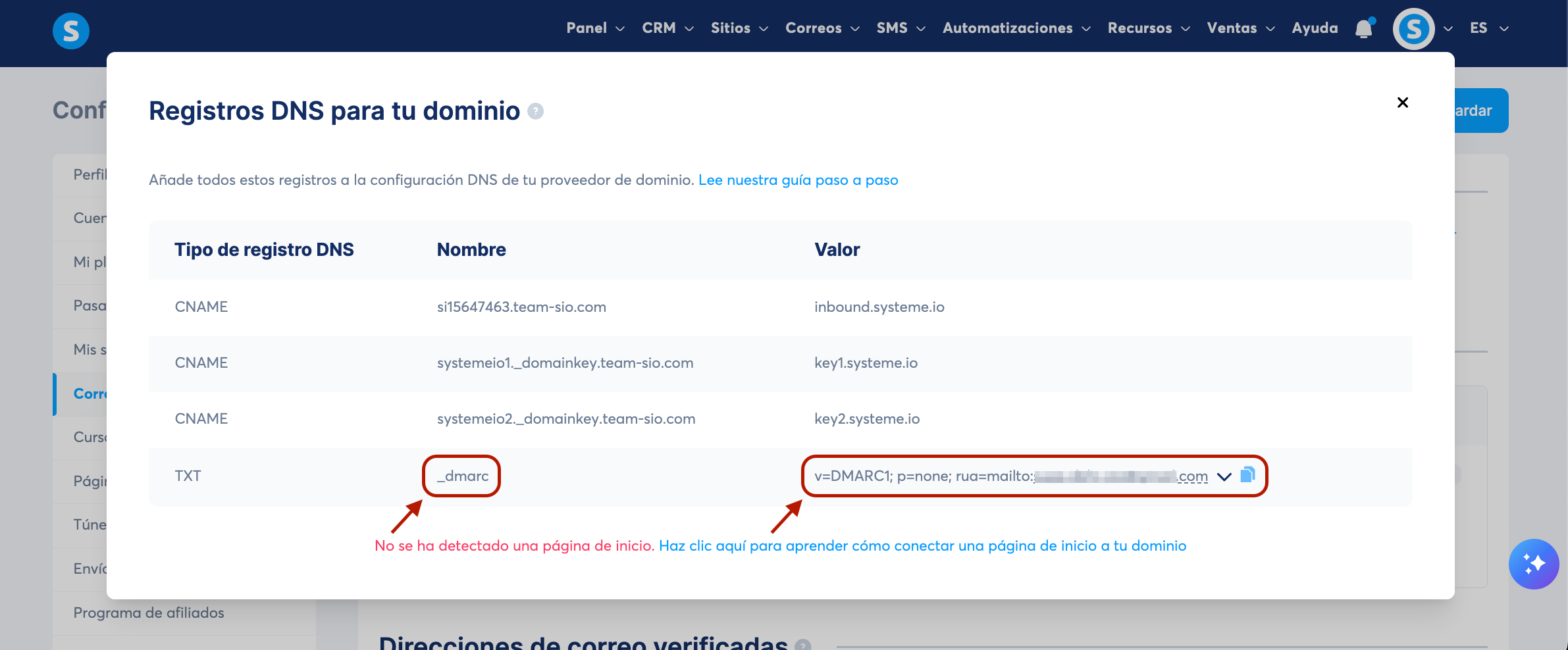This screenshot has height=650, width=1568.
Task: Click link to learn connecting a homepage
Action: coord(922,546)
